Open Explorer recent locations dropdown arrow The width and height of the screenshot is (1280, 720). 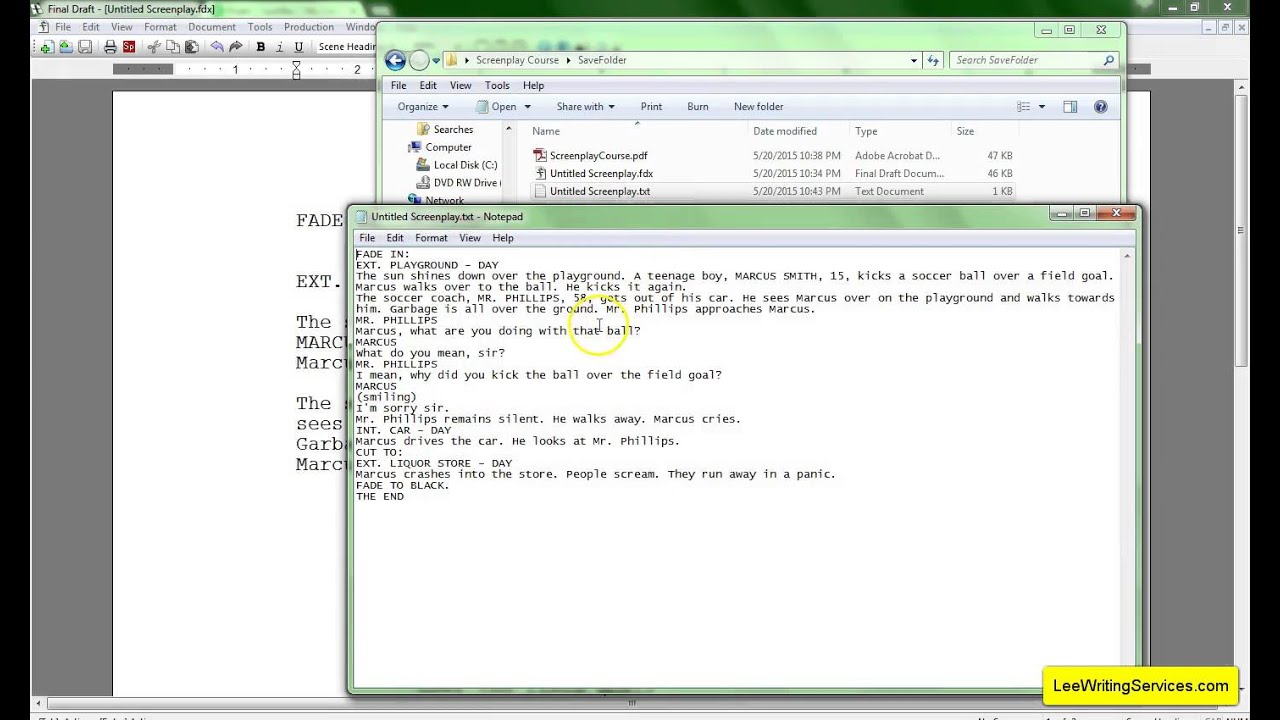coord(436,60)
